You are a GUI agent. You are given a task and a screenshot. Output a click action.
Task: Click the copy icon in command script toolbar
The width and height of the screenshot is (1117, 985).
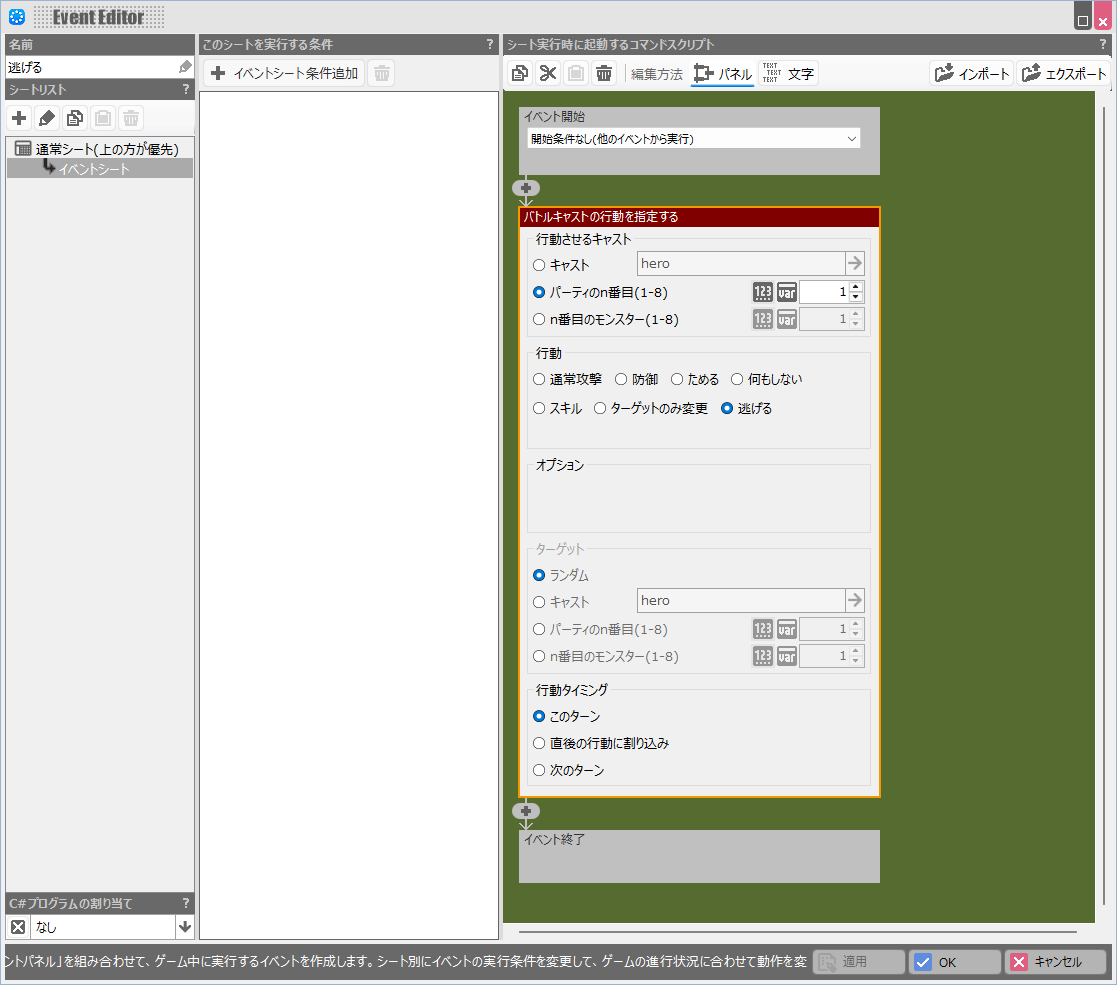(x=520, y=73)
